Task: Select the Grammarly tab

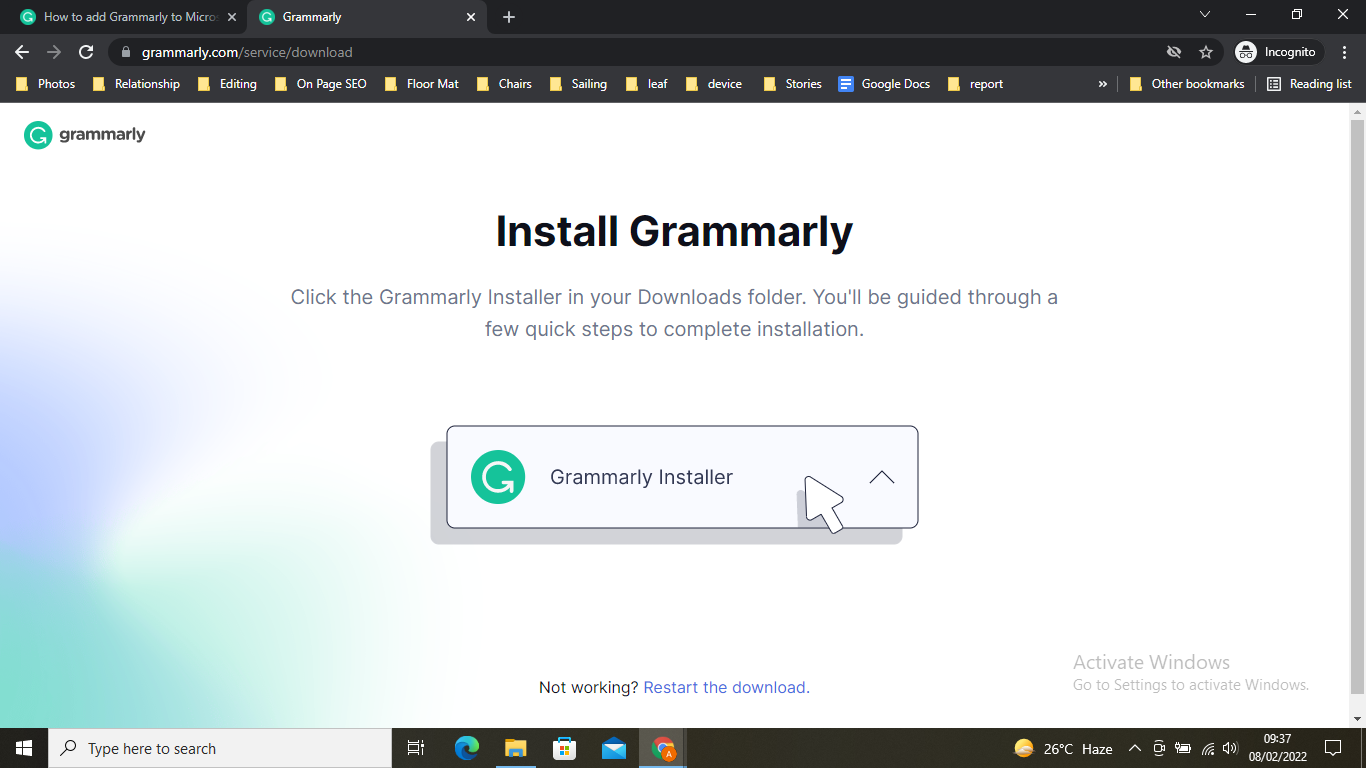Action: pos(368,17)
